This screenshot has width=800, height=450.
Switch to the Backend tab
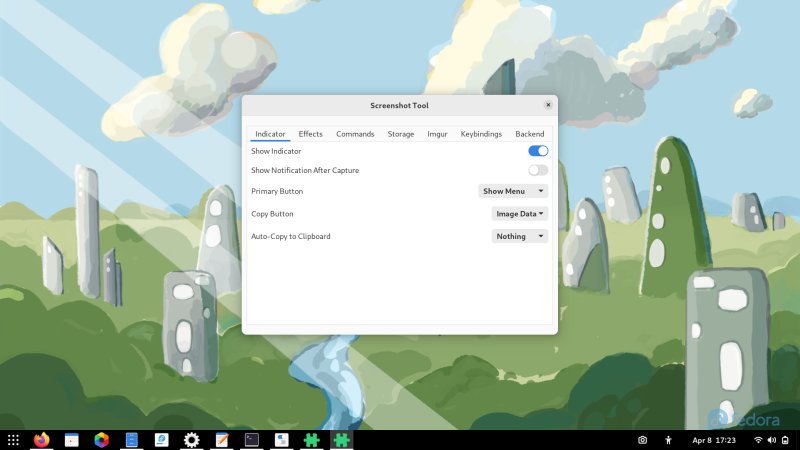pos(530,134)
